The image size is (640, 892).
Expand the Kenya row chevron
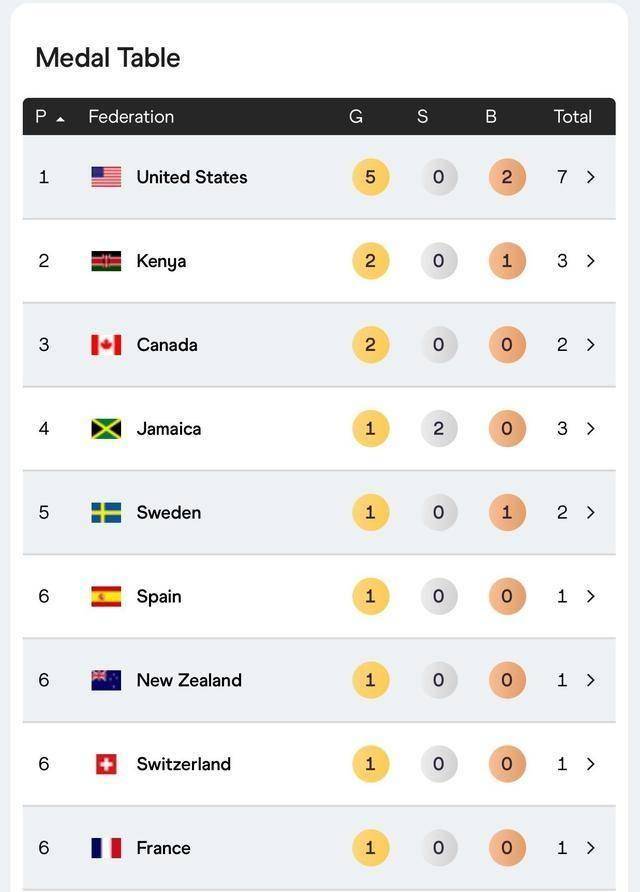point(591,261)
